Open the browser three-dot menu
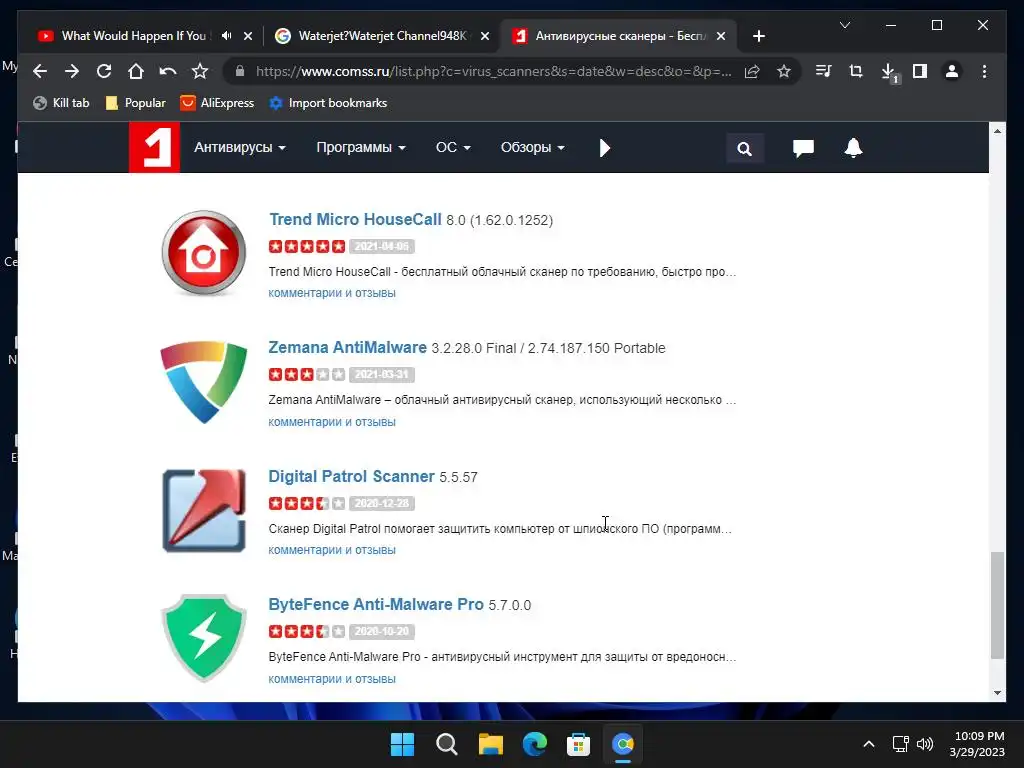 coord(984,71)
